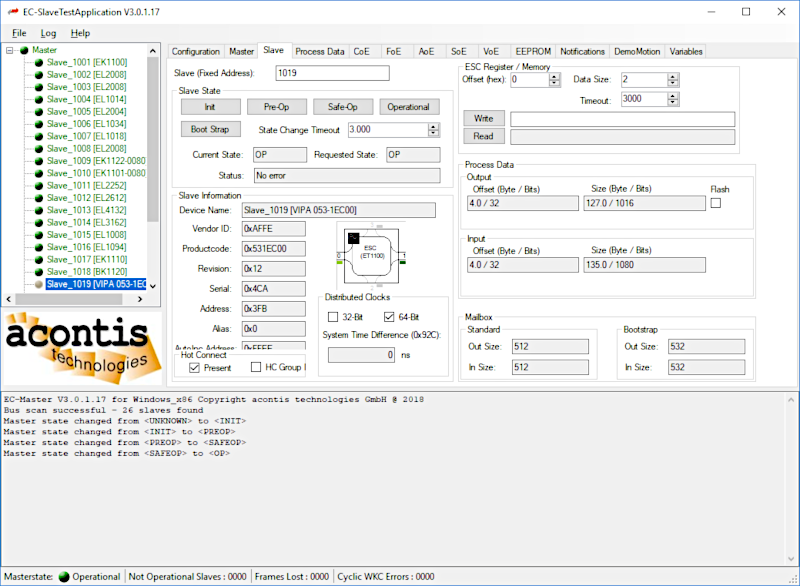800x586 pixels.
Task: Click the slave tree vertical scrollbar
Action: tap(153, 140)
